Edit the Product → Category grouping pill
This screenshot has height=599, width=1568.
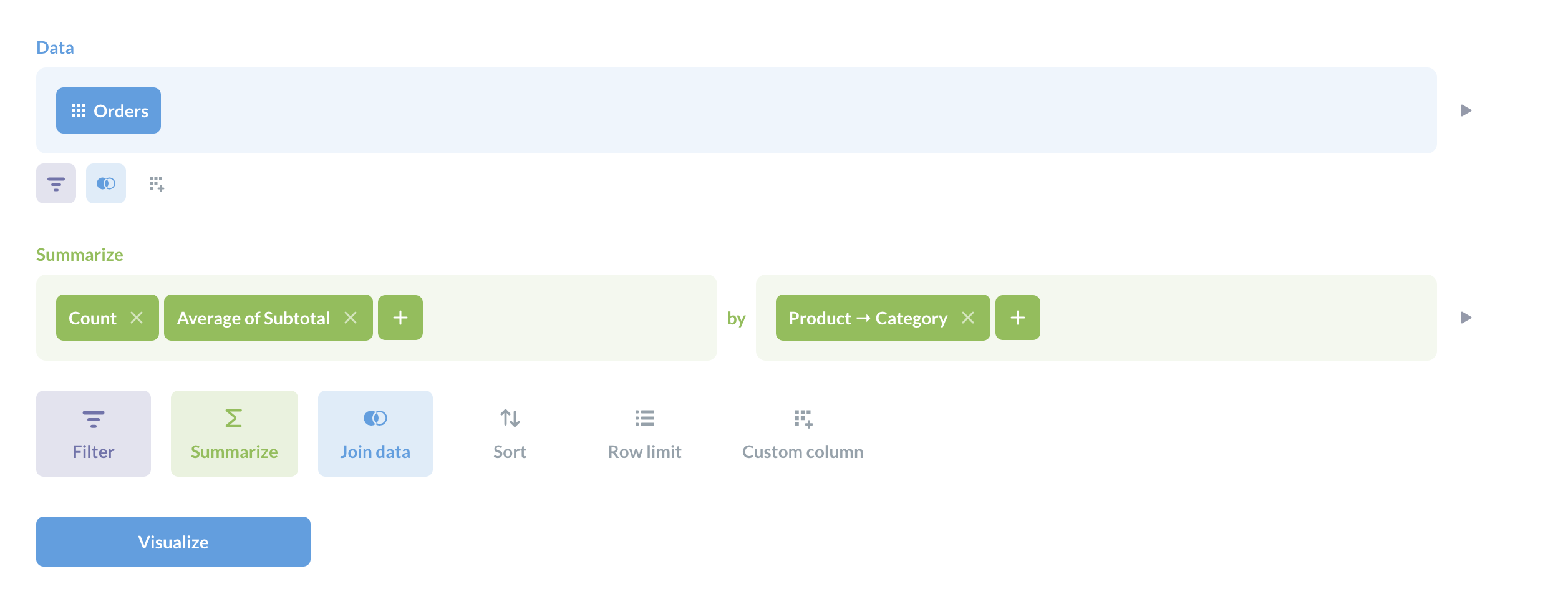[868, 318]
